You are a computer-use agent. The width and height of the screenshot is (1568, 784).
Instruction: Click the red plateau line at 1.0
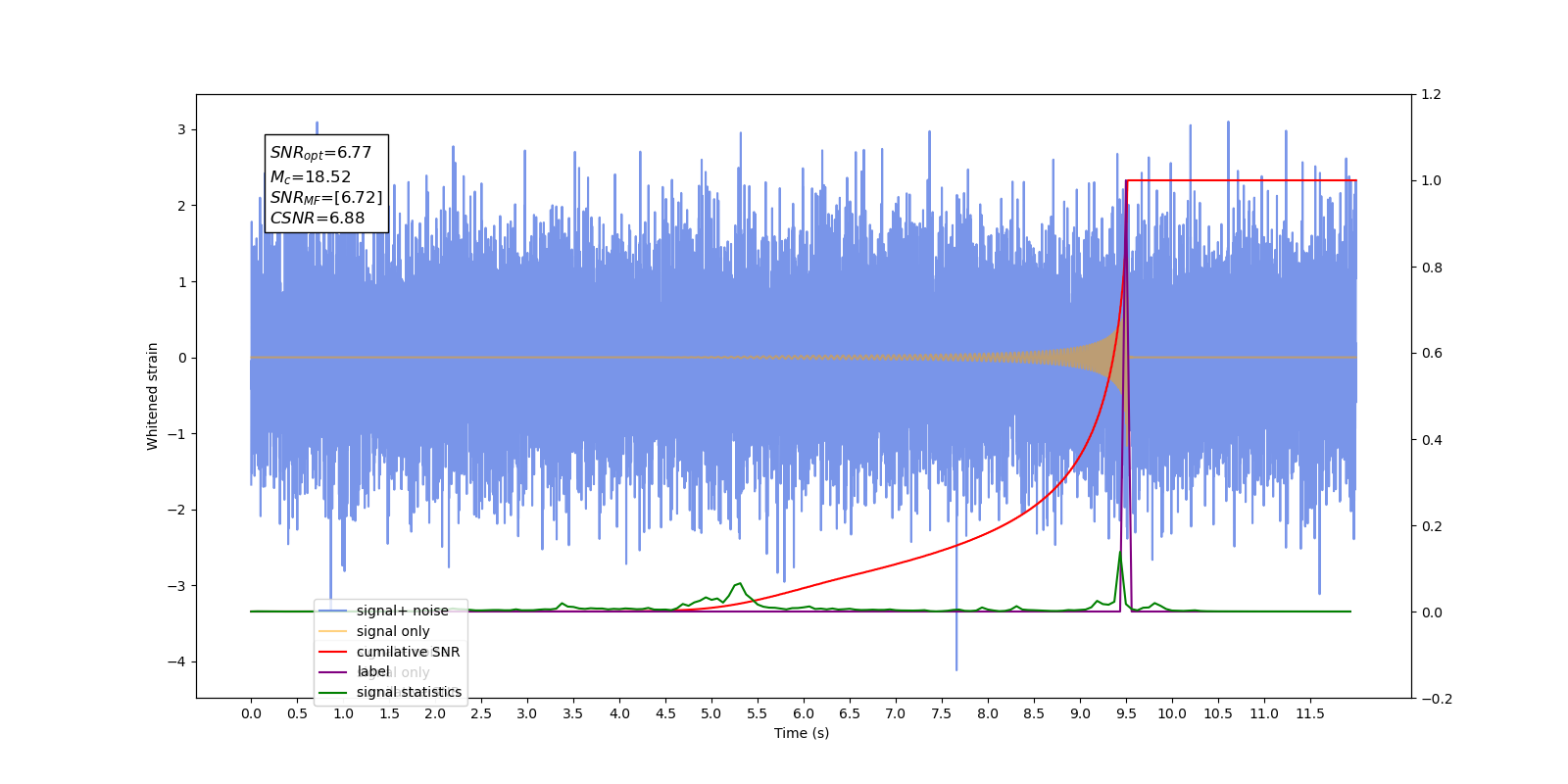click(x=1242, y=180)
